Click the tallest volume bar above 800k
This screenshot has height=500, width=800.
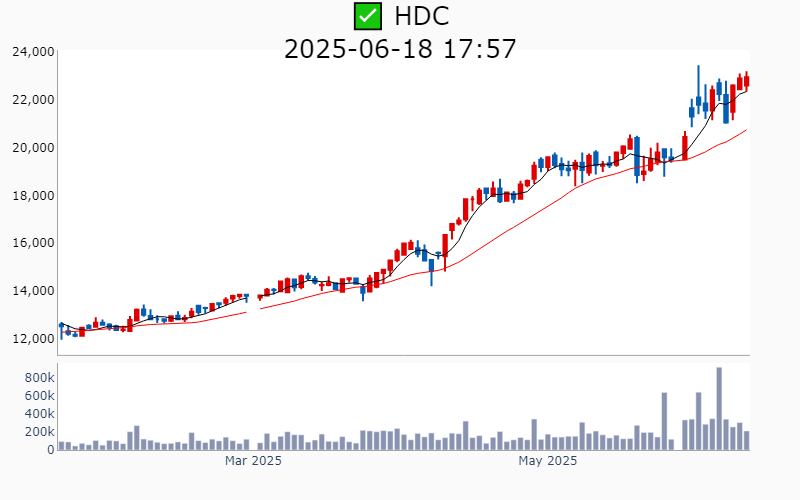point(719,409)
